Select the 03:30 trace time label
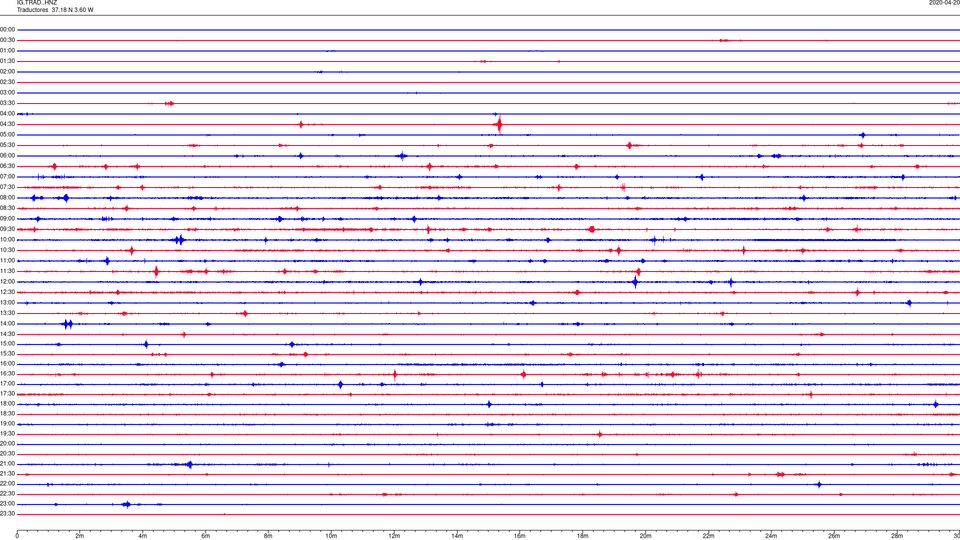Image resolution: width=960 pixels, height=540 pixels. pyautogui.click(x=8, y=103)
